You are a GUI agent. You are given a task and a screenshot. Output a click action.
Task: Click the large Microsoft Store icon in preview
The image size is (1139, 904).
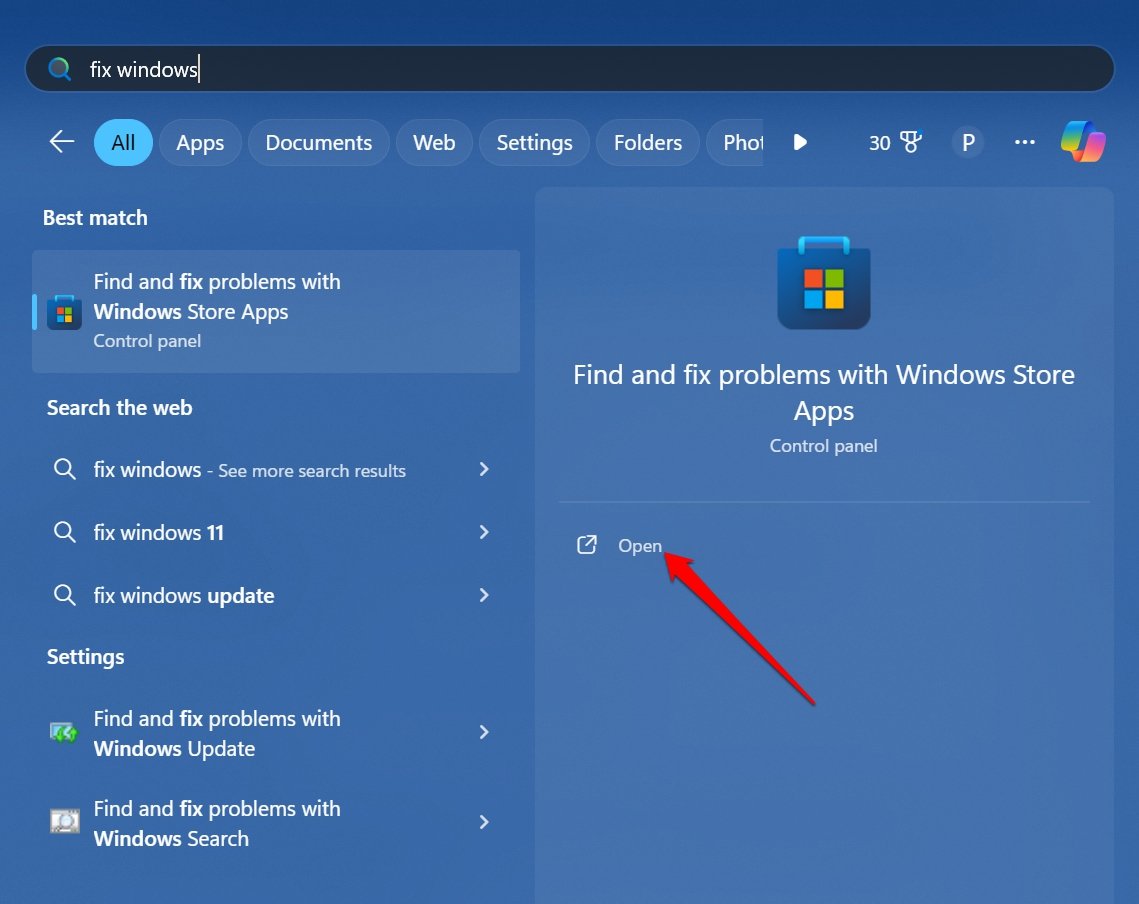824,283
